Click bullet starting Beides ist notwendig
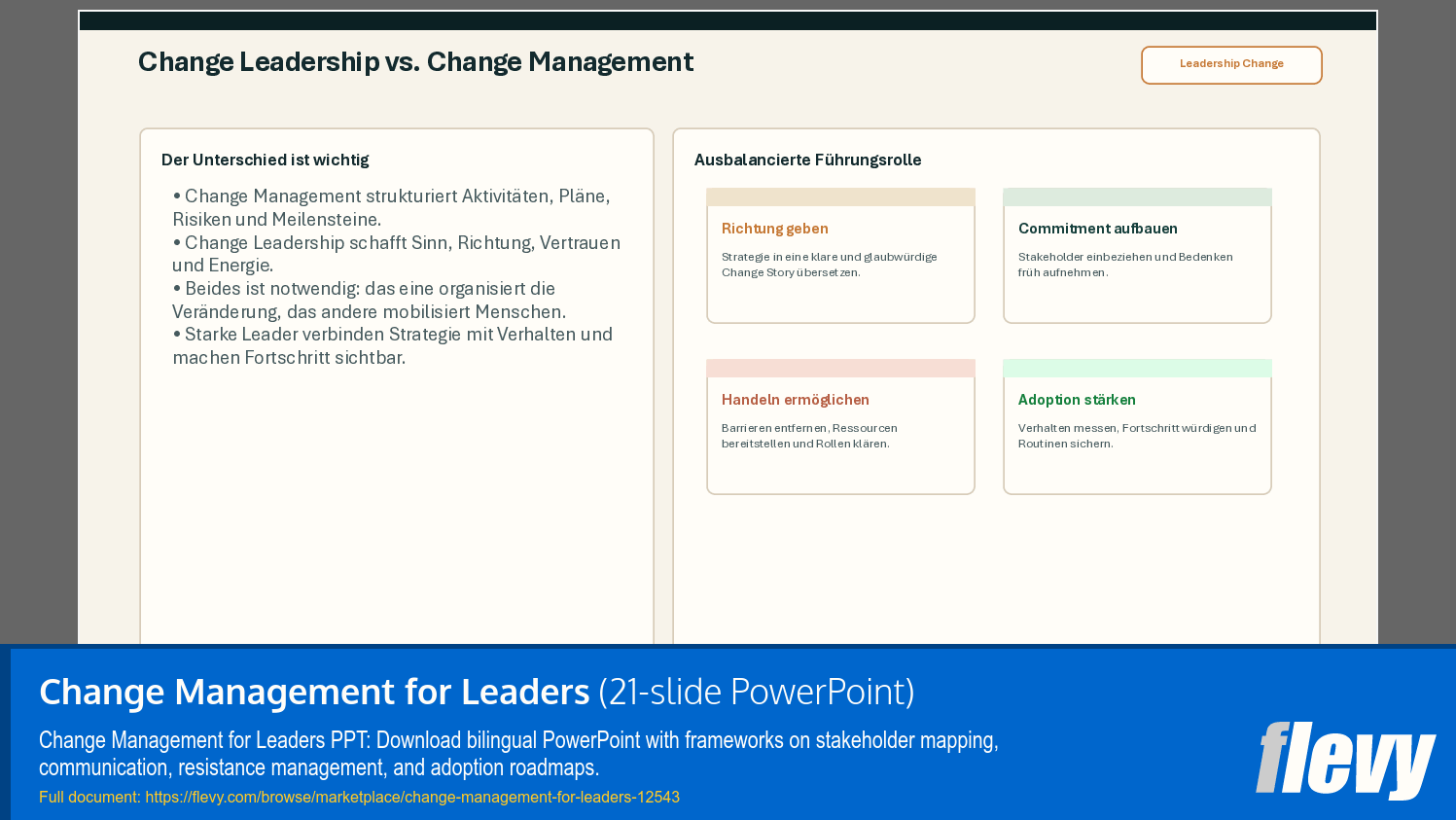 pyautogui.click(x=369, y=300)
